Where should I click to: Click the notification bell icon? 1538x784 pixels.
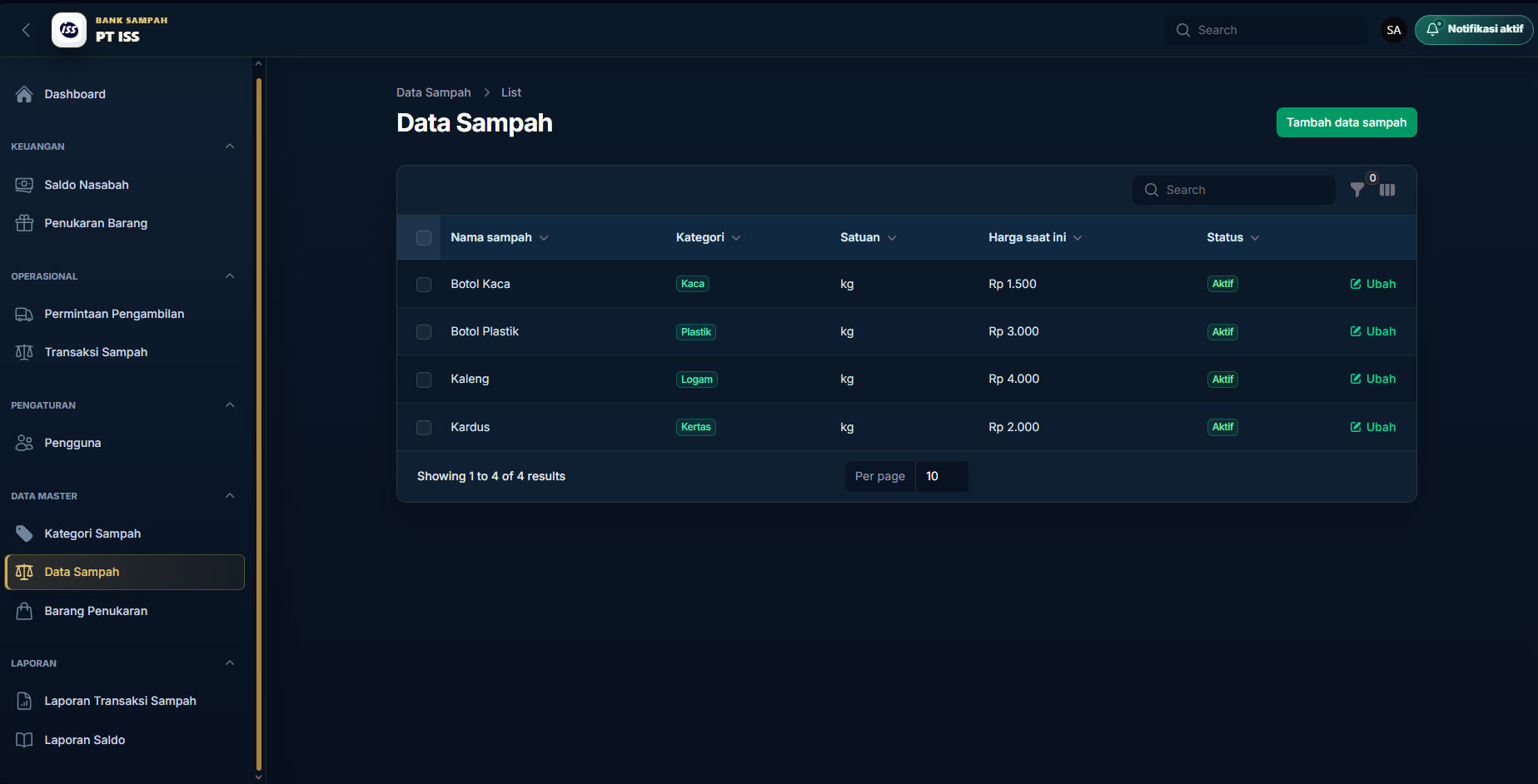[x=1434, y=29]
